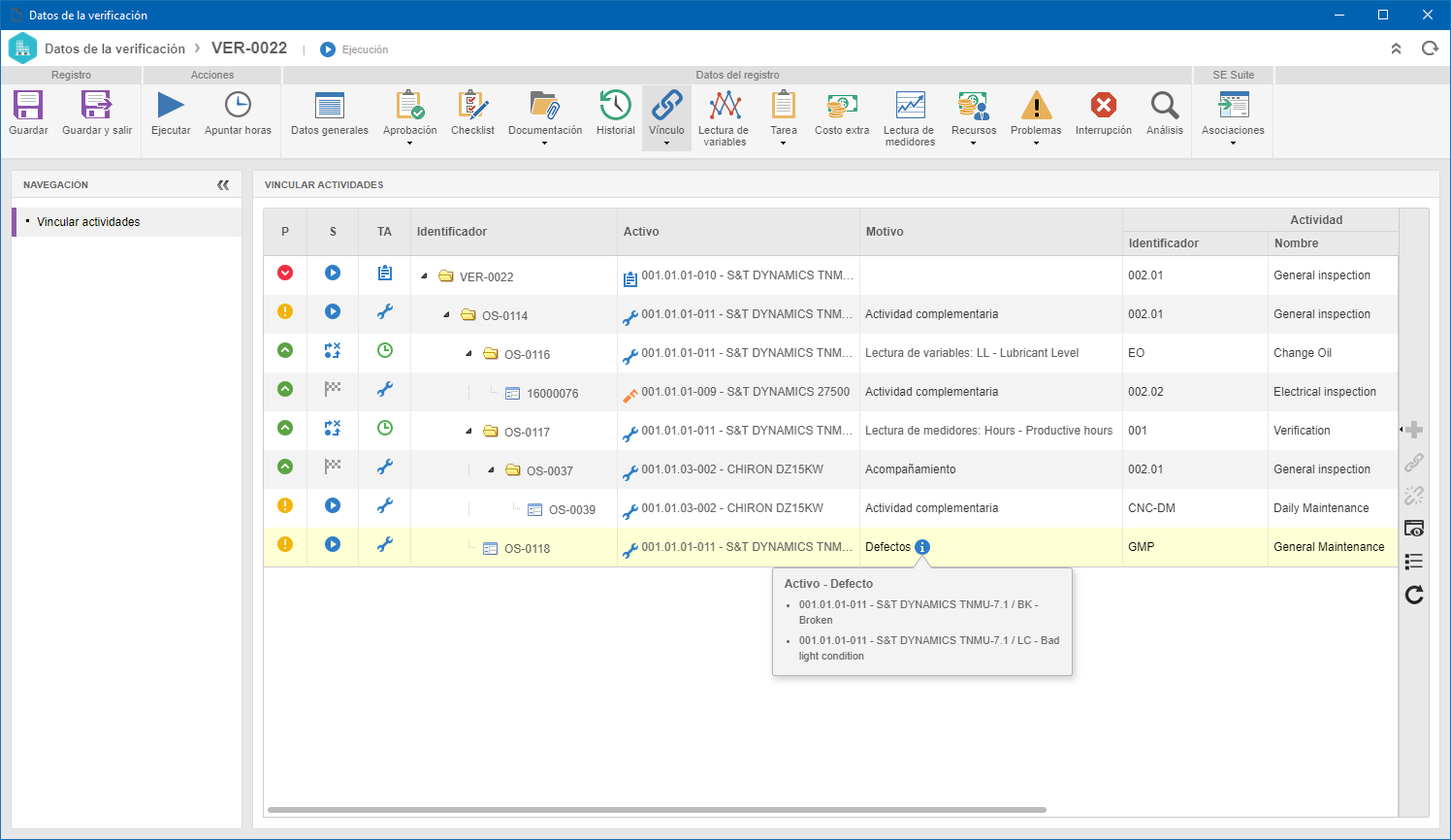Open the Costo extra tool

(x=842, y=113)
